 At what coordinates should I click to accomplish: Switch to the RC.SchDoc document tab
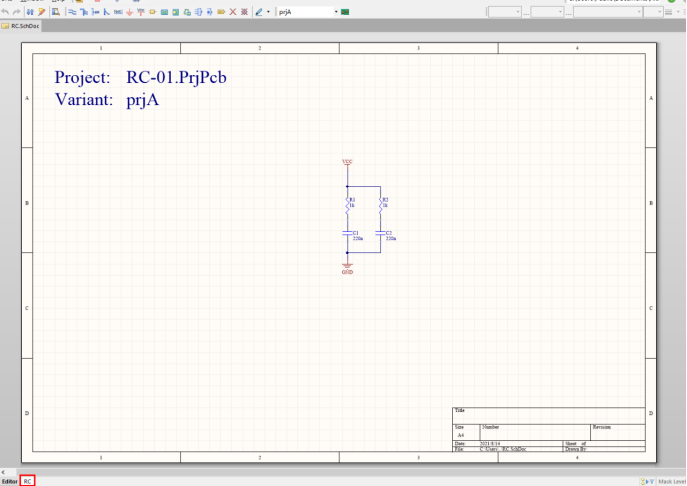click(x=21, y=26)
